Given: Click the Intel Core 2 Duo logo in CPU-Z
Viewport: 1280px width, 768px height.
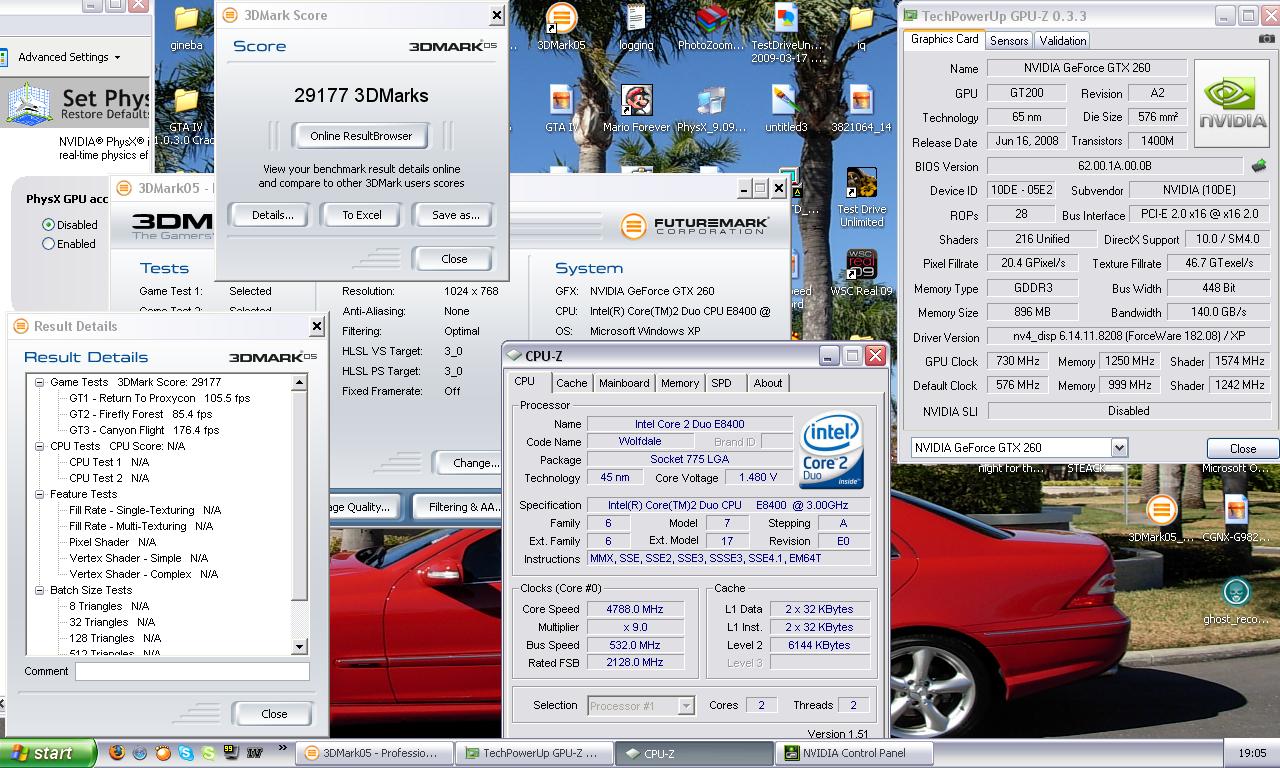Looking at the screenshot, I should tap(831, 451).
